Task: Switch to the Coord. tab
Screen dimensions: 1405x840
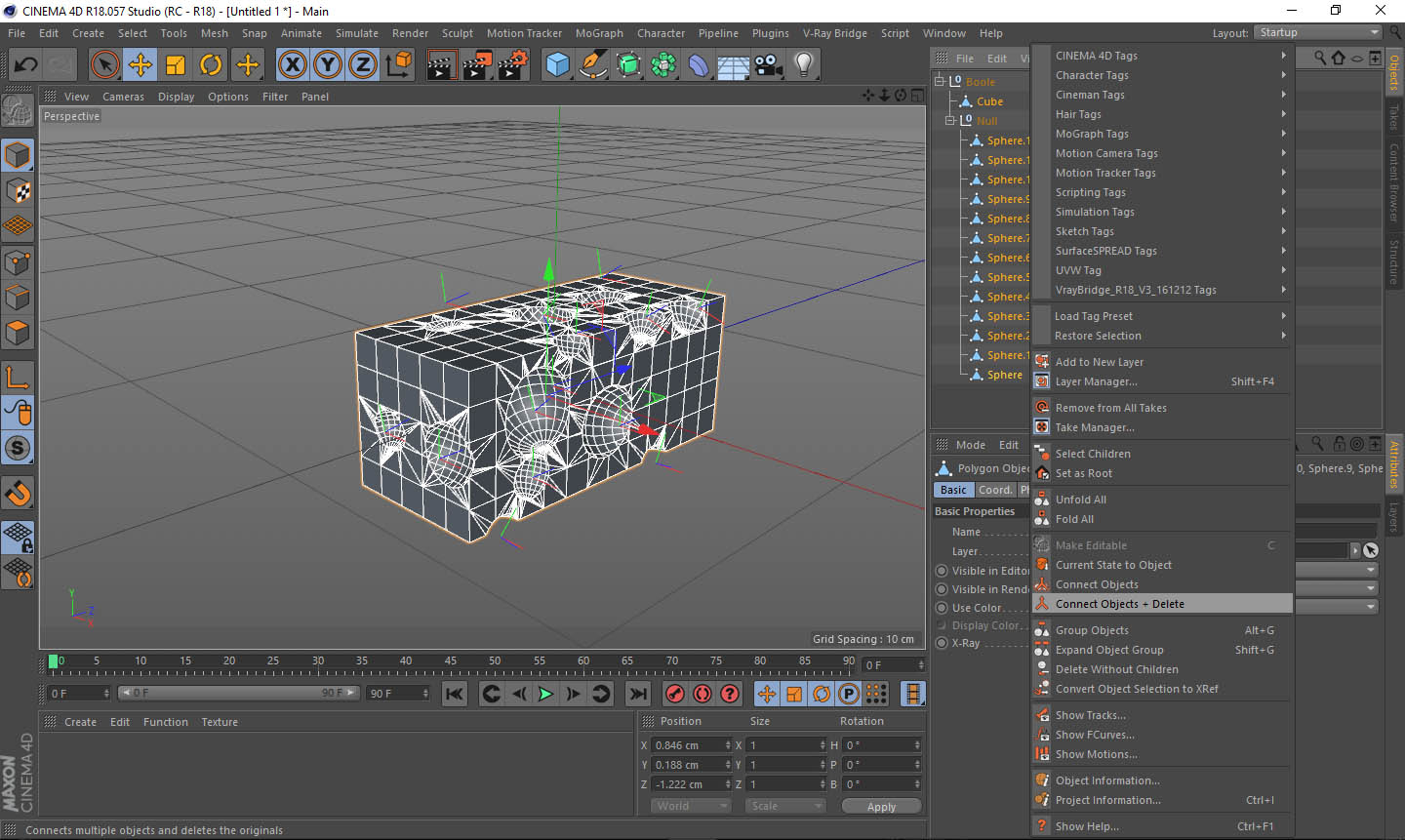Action: click(x=994, y=490)
